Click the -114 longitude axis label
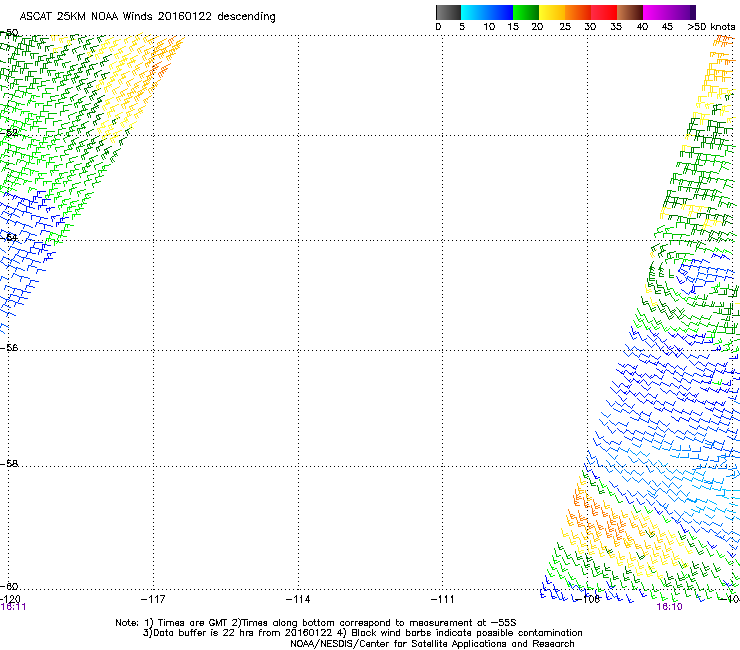Viewport: 740px width, 650px height. coord(298,599)
